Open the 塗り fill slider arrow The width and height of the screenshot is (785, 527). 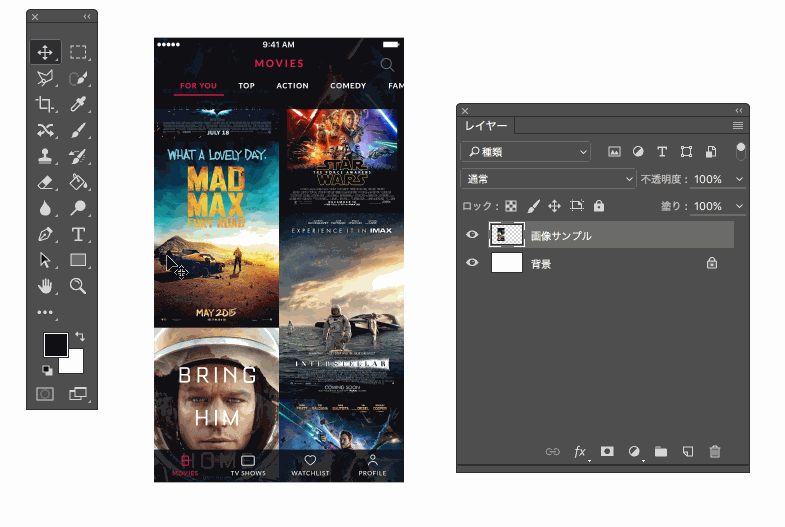tap(739, 206)
